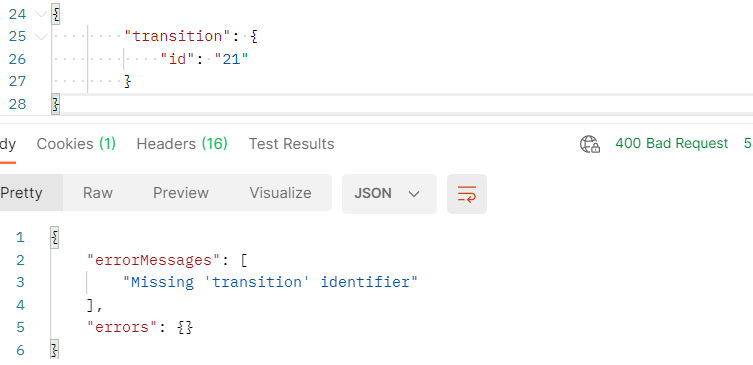Place cursor on the "21" id value
This screenshot has width=753, height=365.
(231, 59)
